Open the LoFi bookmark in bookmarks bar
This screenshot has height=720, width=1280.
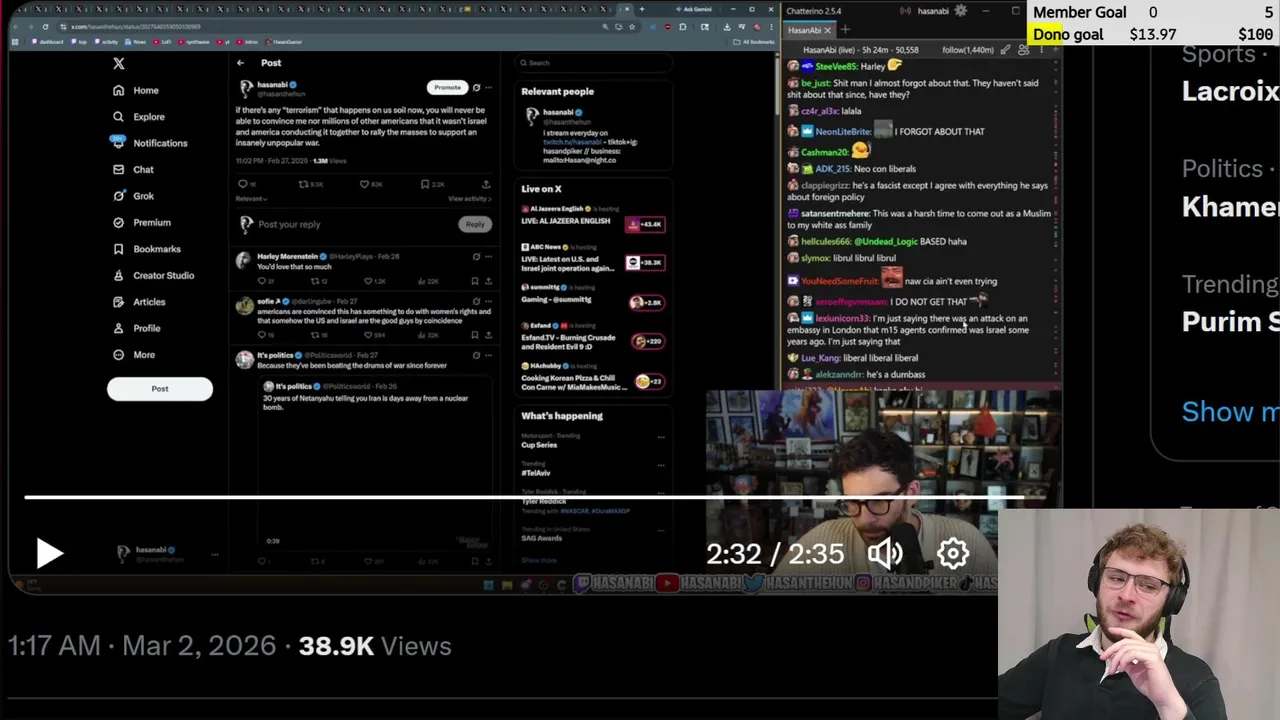click(164, 42)
